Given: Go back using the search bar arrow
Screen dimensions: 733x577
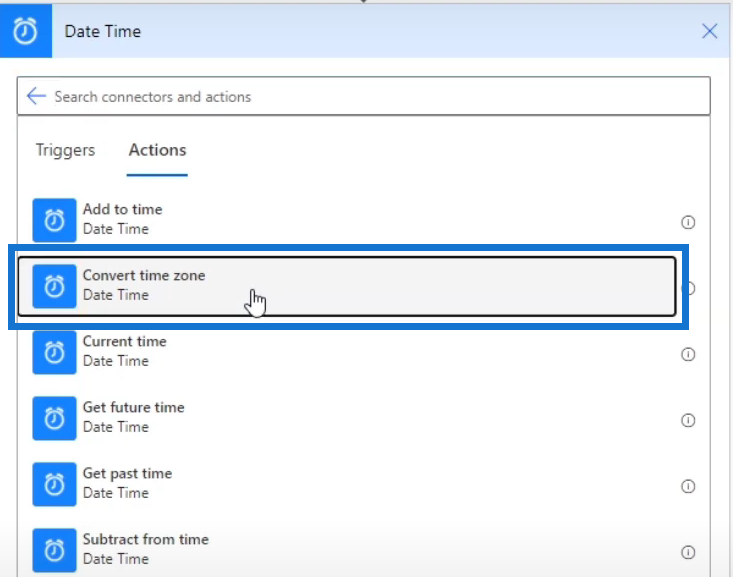Looking at the screenshot, I should coord(36,96).
